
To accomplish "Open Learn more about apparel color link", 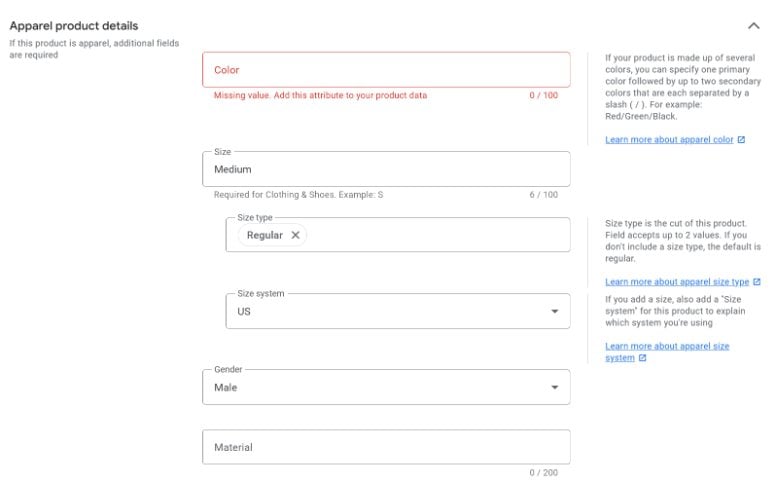I will [669, 140].
